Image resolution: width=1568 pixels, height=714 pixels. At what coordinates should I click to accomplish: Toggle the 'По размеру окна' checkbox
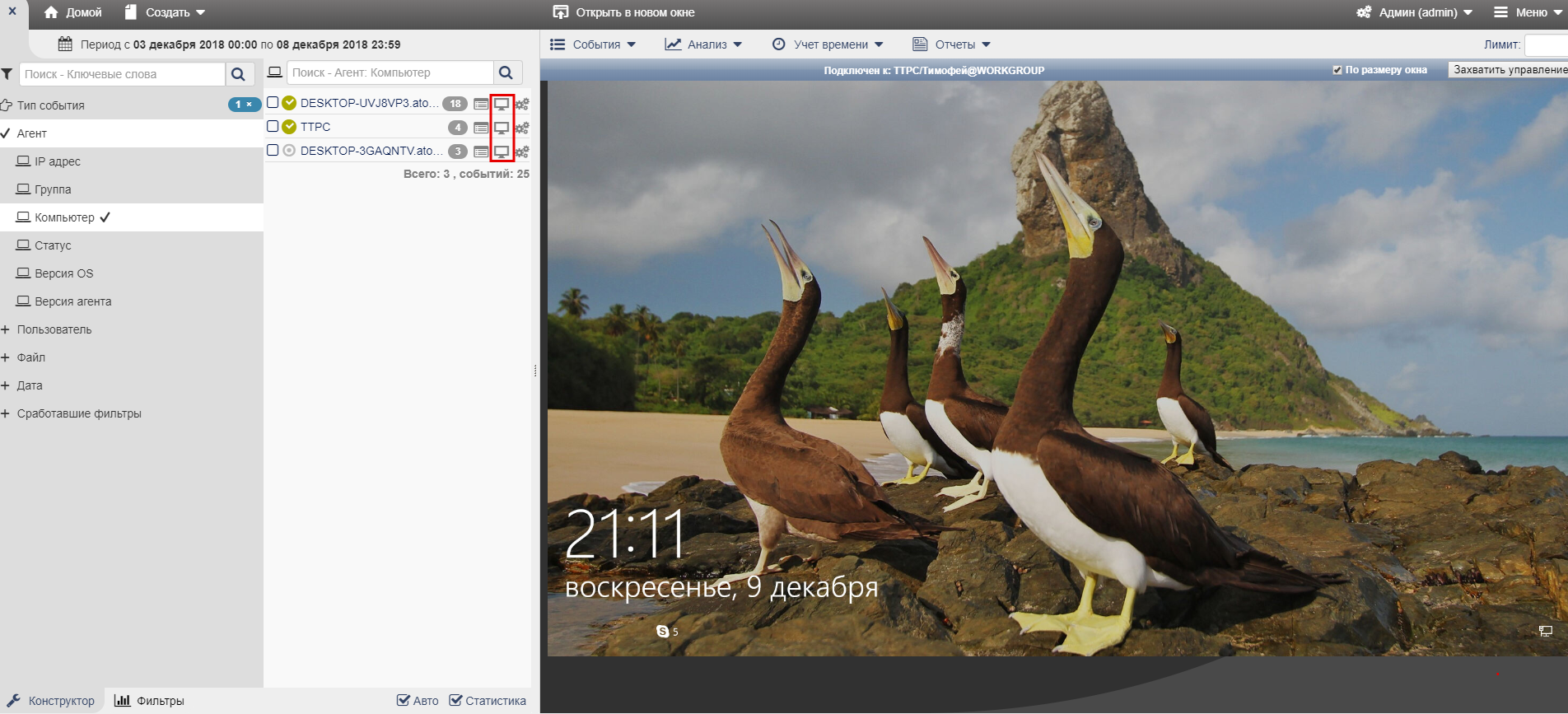[x=1337, y=70]
